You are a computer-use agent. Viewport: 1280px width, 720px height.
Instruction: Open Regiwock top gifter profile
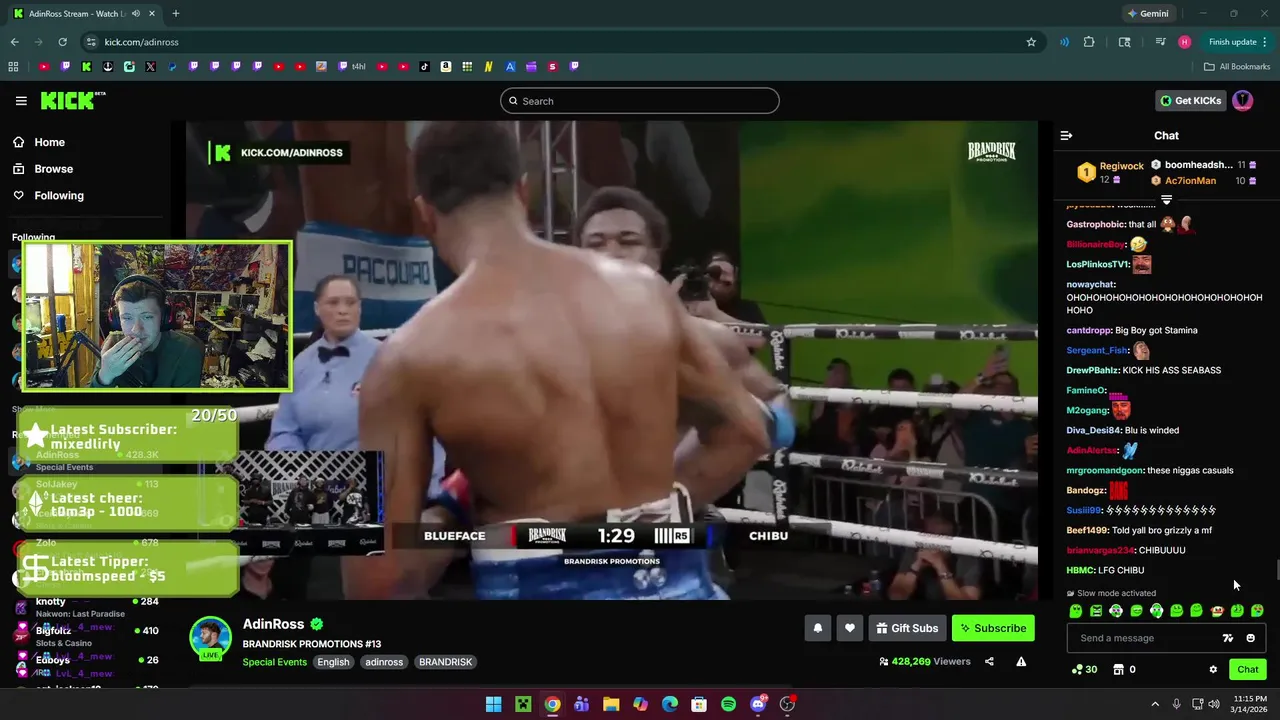tap(1121, 166)
